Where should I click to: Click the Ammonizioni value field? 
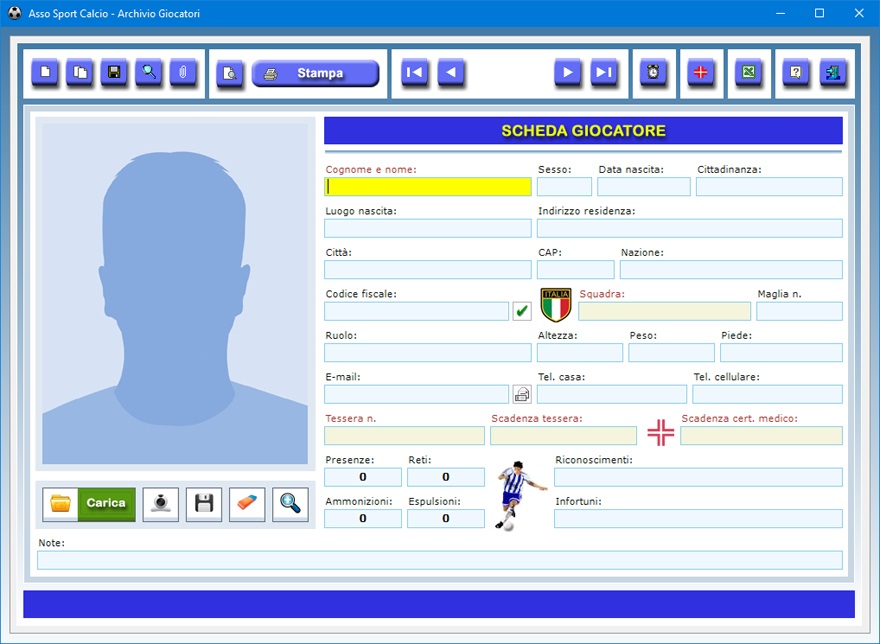pyautogui.click(x=363, y=519)
